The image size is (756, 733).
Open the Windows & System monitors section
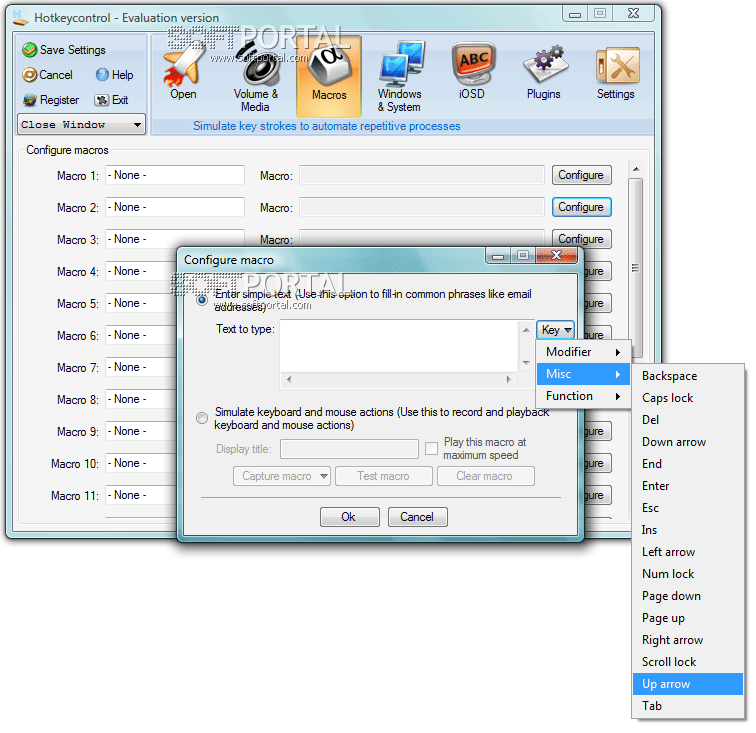click(x=400, y=77)
